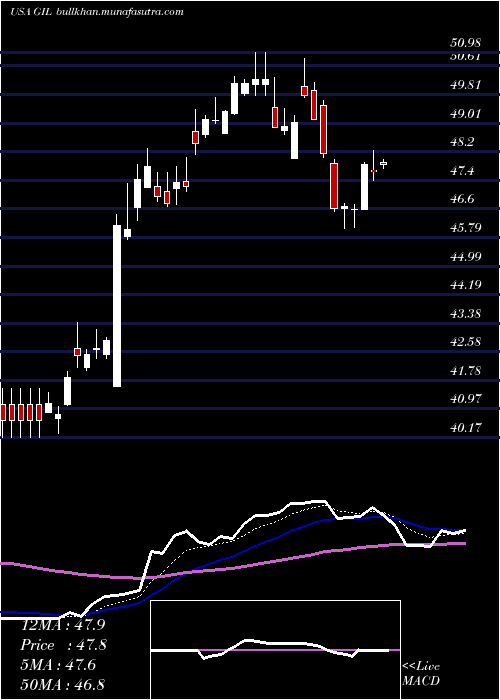Click the 45.79 price axis label
This screenshot has height=700, width=500.
coord(465,228)
